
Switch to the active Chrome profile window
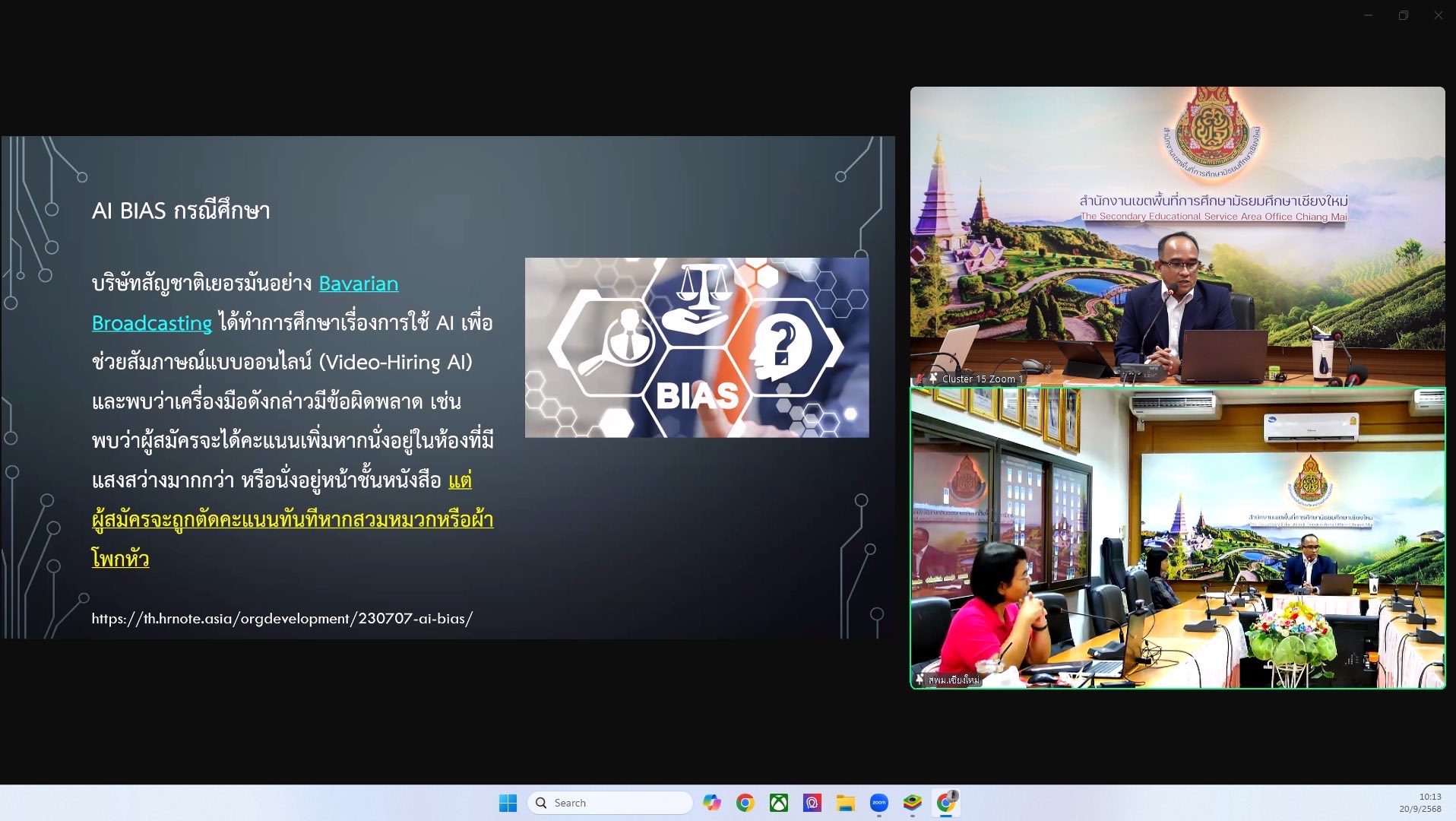pyautogui.click(x=946, y=803)
